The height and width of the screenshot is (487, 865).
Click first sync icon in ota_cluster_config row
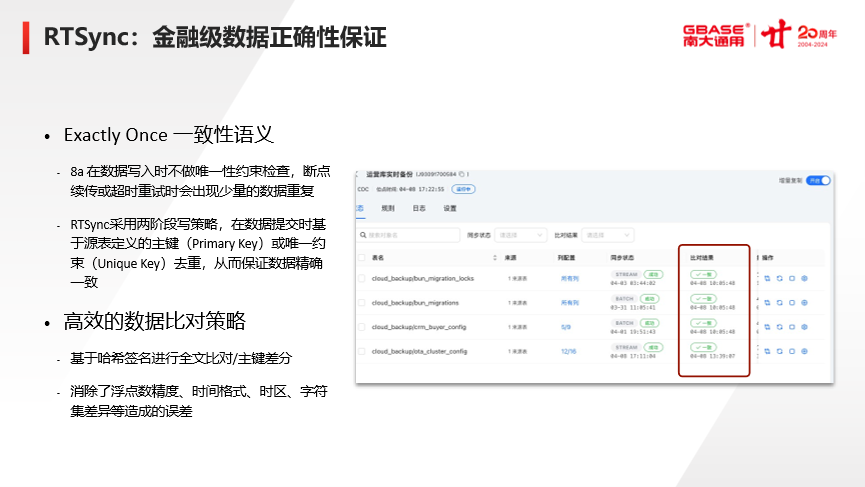coord(767,351)
